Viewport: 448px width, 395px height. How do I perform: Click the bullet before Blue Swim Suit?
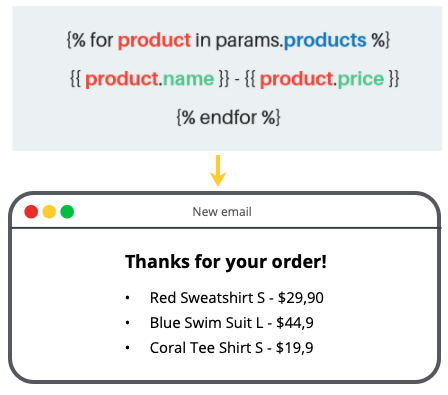[127, 323]
